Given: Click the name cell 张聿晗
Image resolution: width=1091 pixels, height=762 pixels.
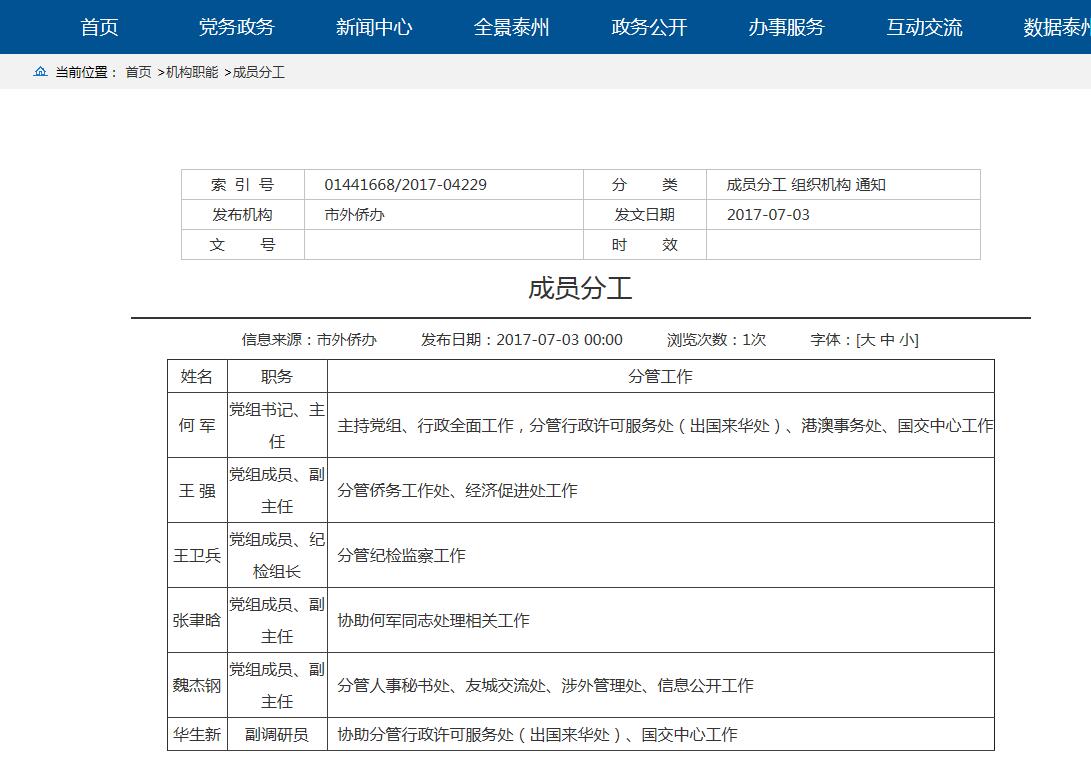Looking at the screenshot, I should point(197,620).
